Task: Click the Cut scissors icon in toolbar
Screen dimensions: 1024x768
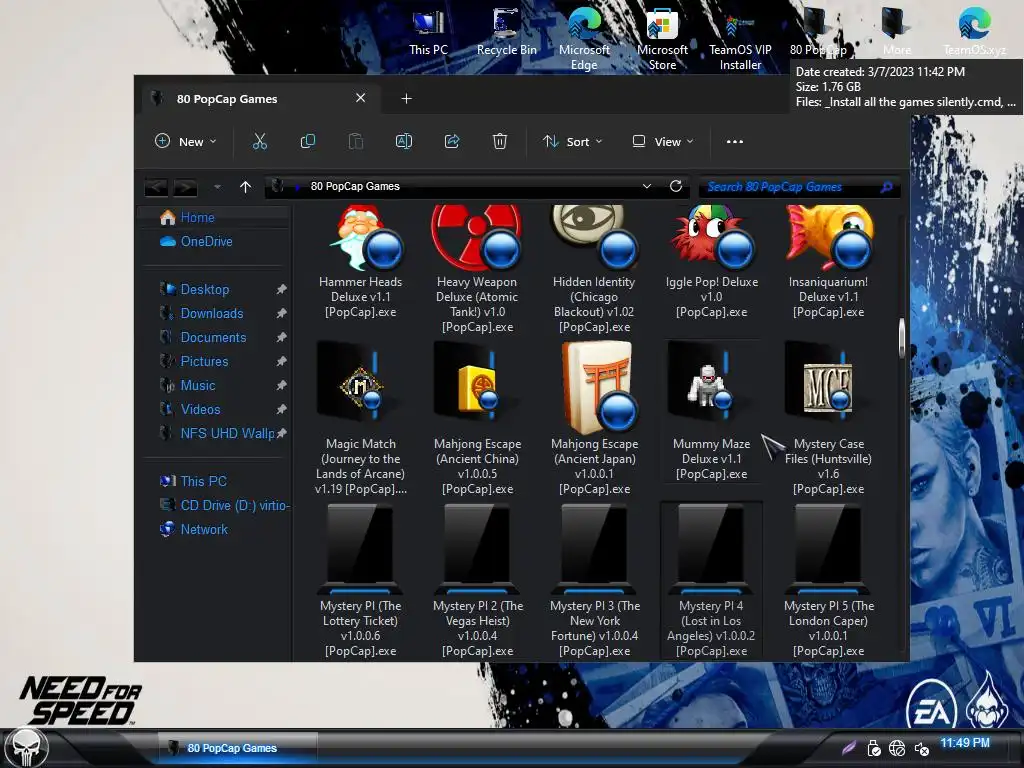Action: [260, 142]
